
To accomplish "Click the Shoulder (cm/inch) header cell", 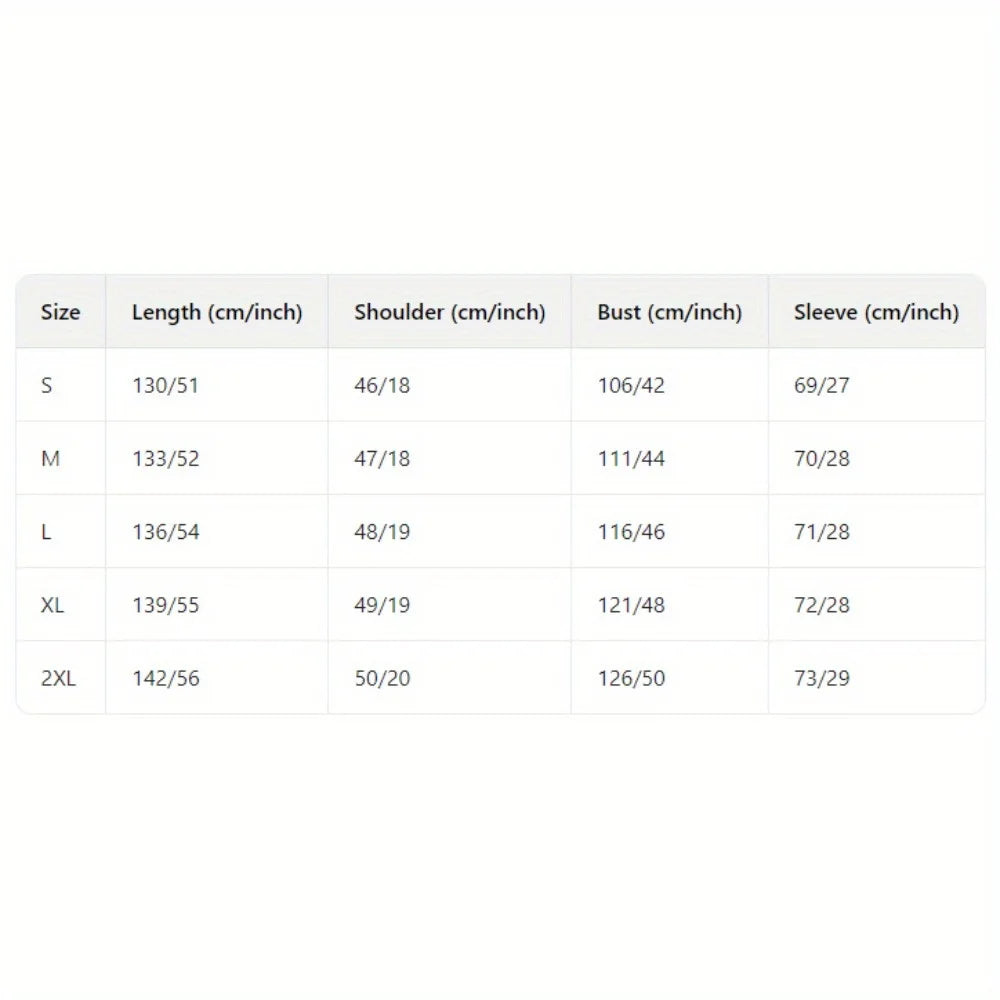I will (449, 312).
